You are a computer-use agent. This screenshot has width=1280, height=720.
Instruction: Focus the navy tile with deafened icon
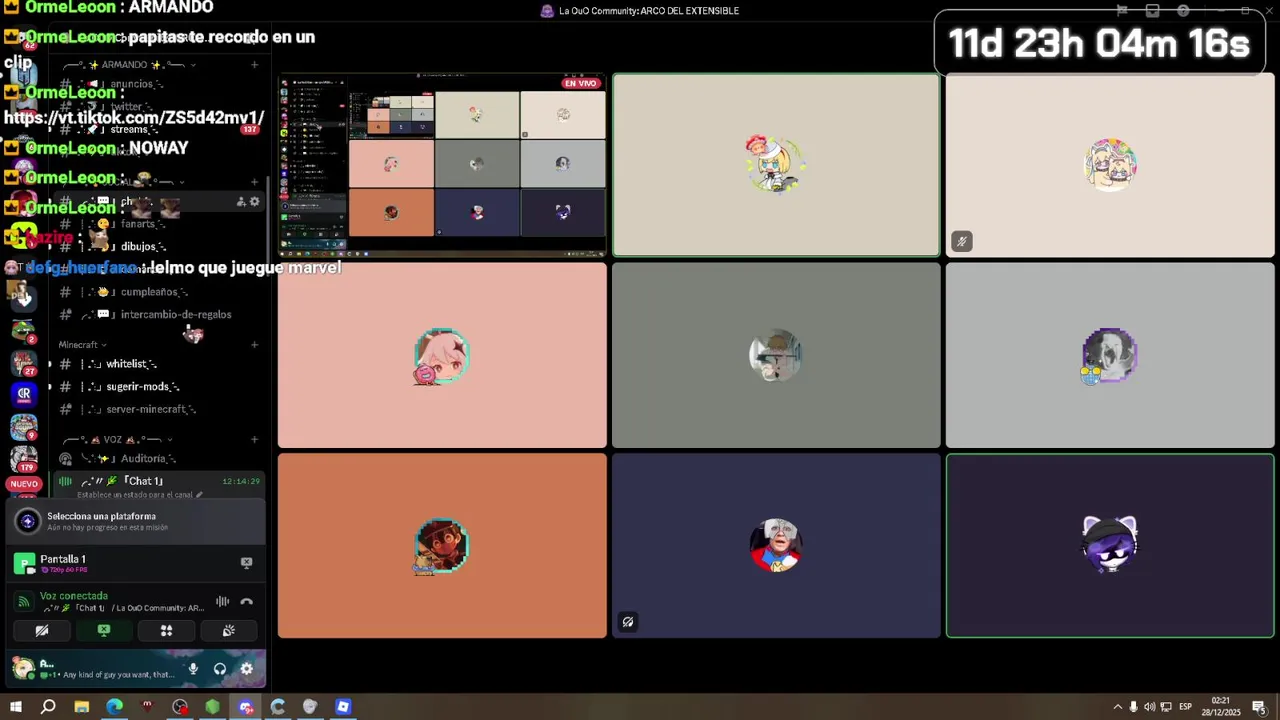point(776,546)
